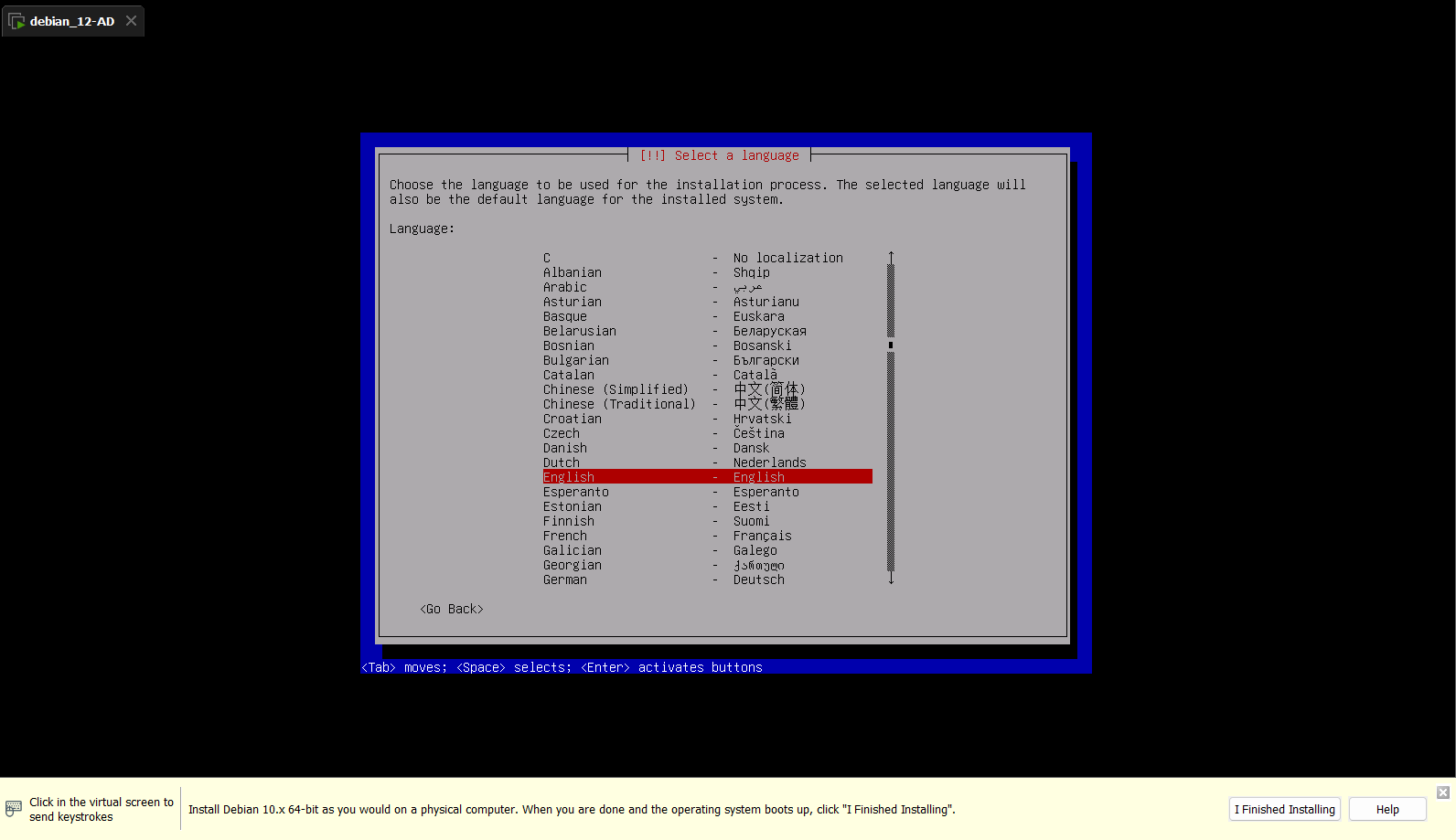Click the Tab moves keyboard hint line
This screenshot has height=840, width=1456.
point(562,667)
